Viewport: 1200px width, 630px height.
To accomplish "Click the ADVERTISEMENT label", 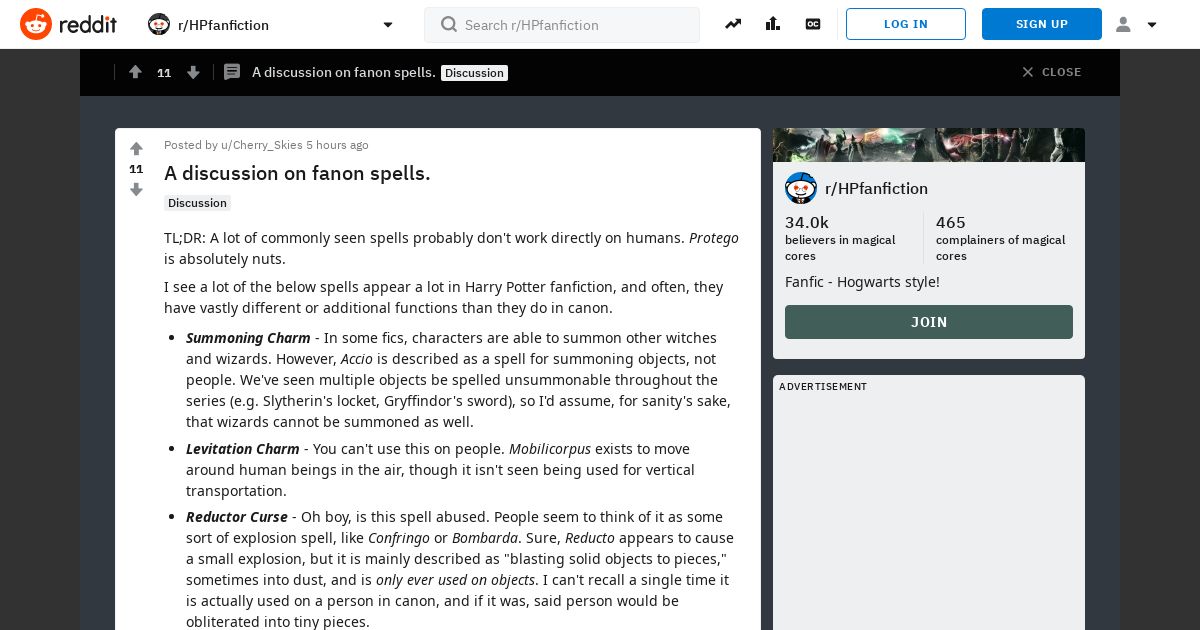I will click(823, 387).
